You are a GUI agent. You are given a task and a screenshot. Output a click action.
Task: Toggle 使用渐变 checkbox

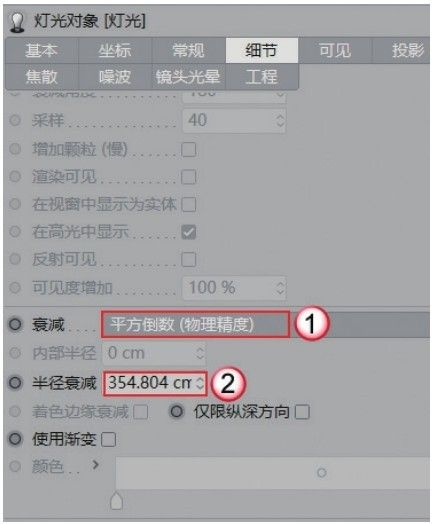point(109,439)
